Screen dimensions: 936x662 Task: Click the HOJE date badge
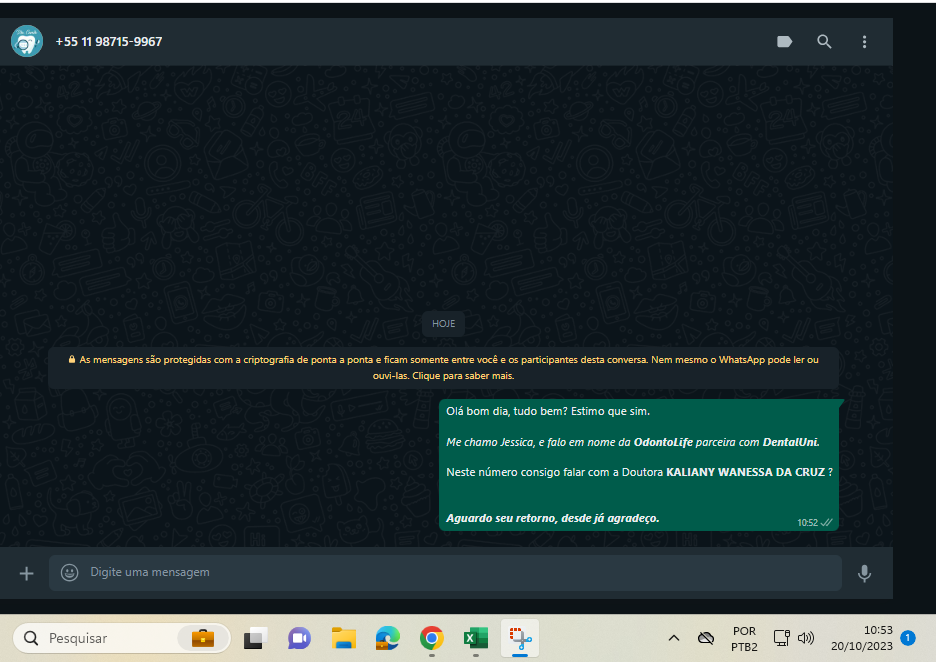pos(444,324)
